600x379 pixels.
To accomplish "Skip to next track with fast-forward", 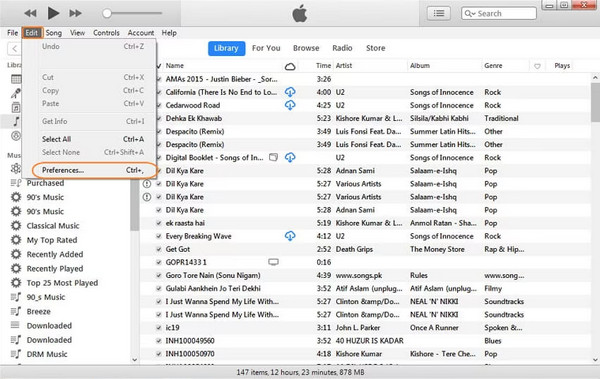I will click(x=75, y=13).
